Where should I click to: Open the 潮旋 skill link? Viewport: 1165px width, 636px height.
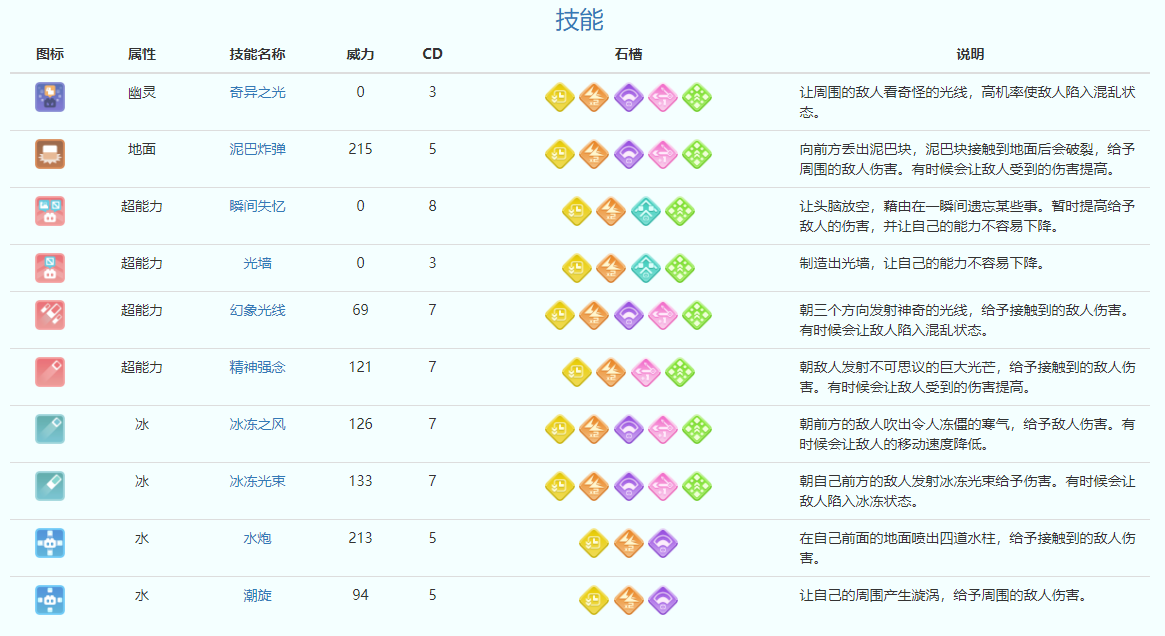point(257,595)
